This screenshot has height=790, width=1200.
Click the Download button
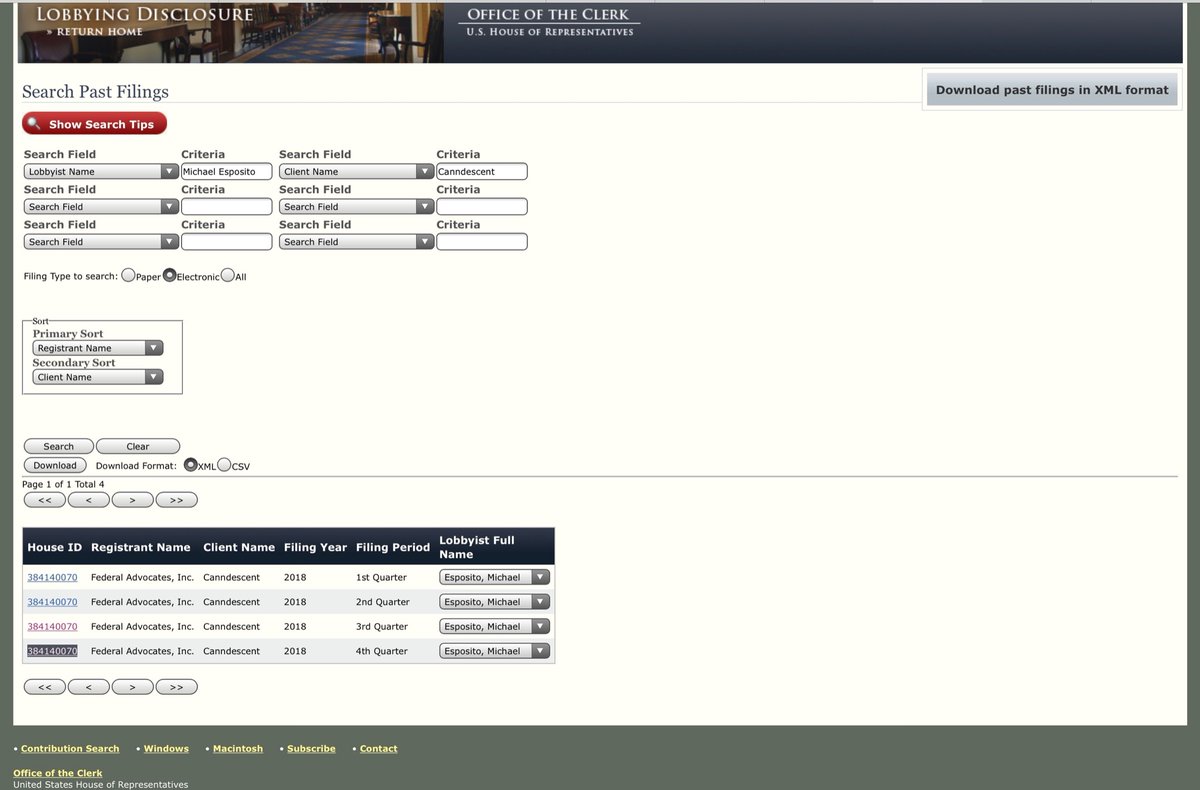tap(54, 465)
